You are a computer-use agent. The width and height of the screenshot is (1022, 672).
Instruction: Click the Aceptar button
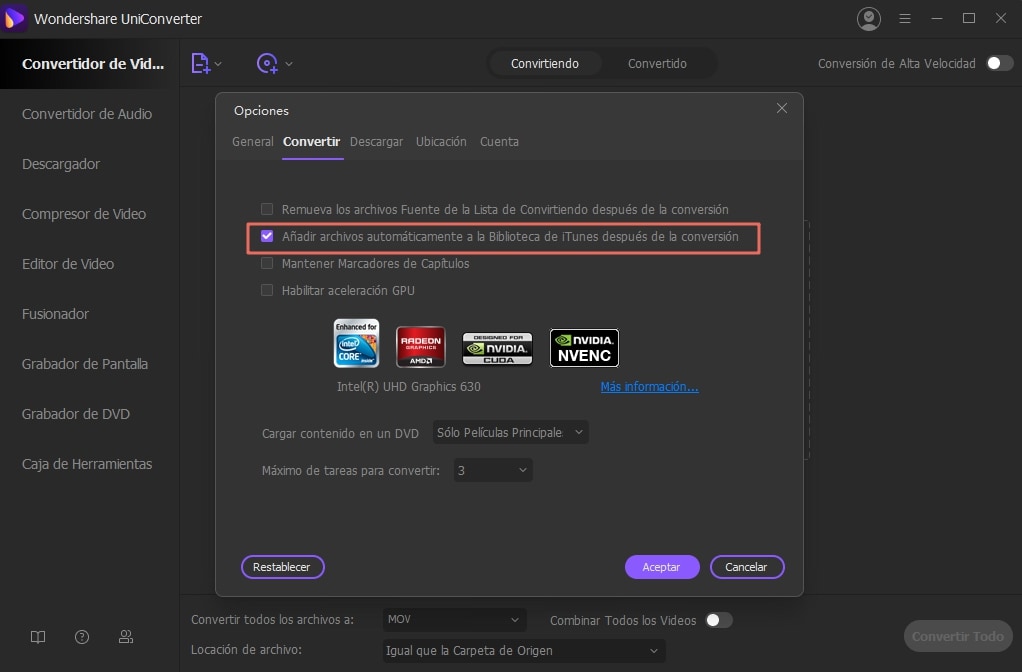pos(662,567)
